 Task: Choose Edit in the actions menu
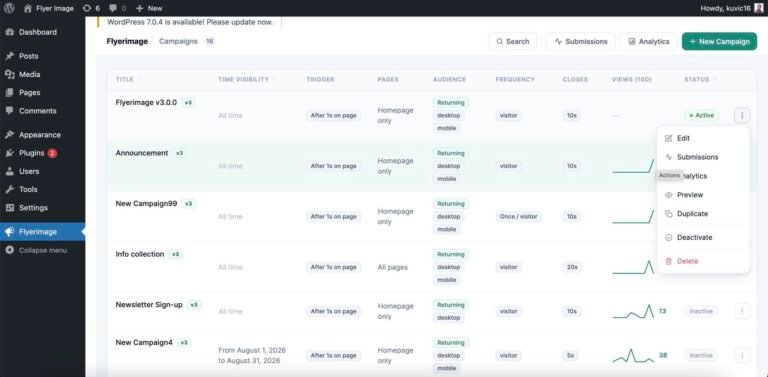[x=703, y=139]
